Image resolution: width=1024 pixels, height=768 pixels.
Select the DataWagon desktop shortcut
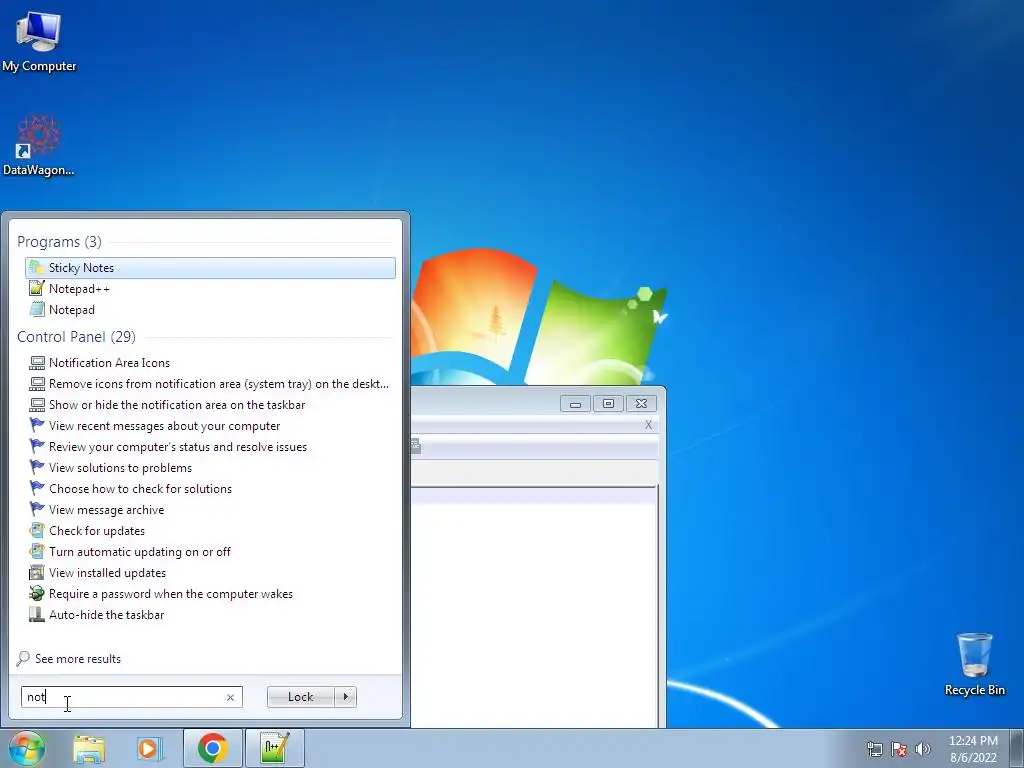(x=39, y=146)
